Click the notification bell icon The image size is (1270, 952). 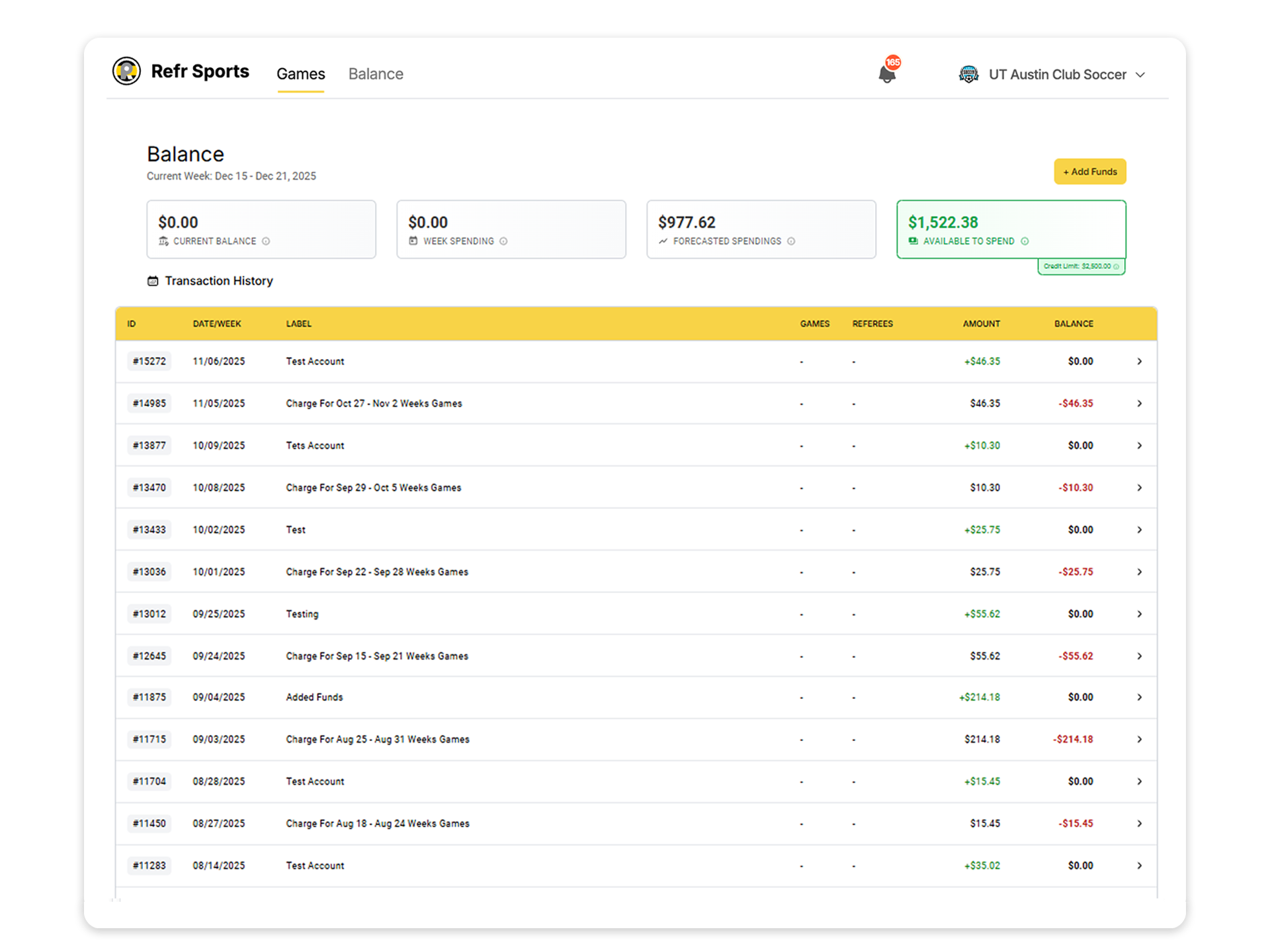coord(887,74)
